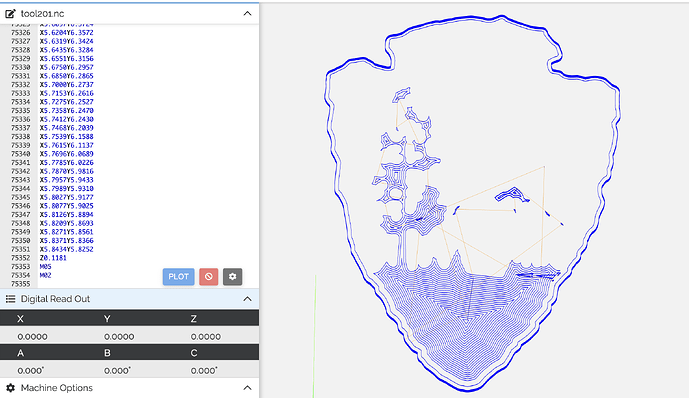Select G-code line 75352 Z0.1181

[53, 258]
